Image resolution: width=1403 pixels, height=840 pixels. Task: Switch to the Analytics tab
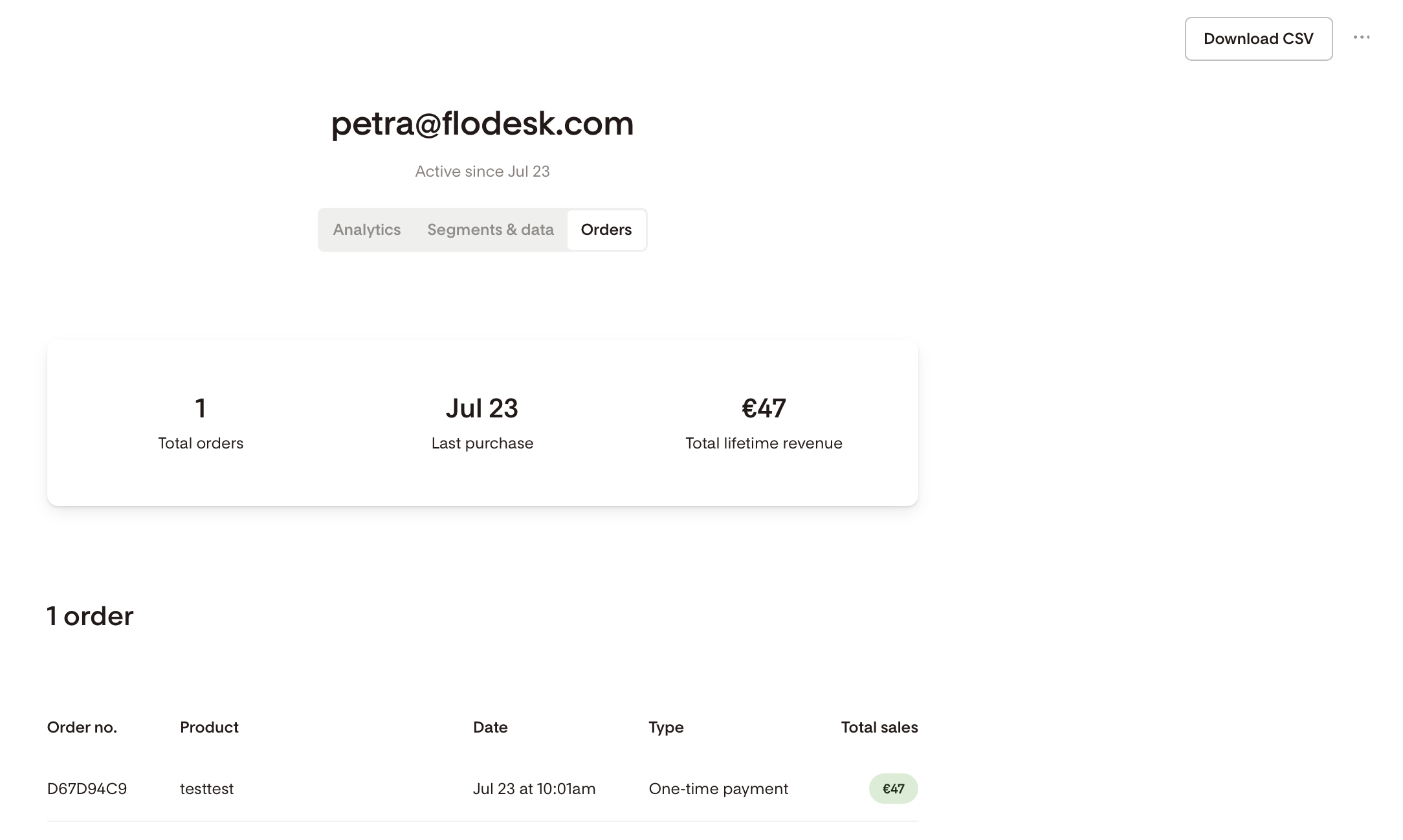click(366, 230)
